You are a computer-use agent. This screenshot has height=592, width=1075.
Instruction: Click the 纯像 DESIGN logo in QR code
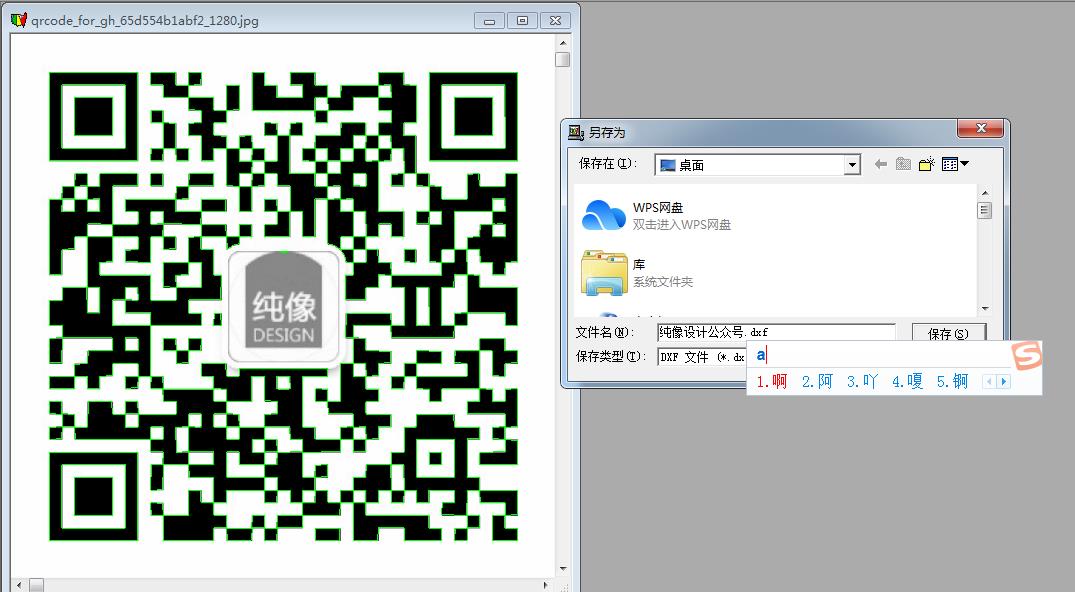click(x=284, y=308)
